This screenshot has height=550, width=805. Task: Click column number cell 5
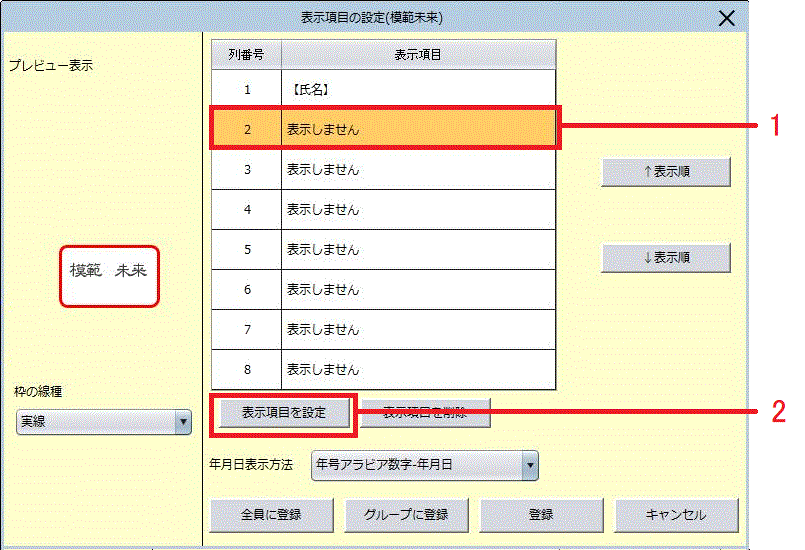click(x=247, y=250)
